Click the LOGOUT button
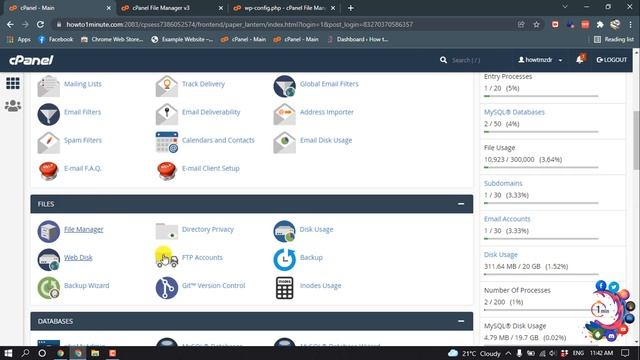Image resolution: width=640 pixels, height=360 pixels. point(611,60)
